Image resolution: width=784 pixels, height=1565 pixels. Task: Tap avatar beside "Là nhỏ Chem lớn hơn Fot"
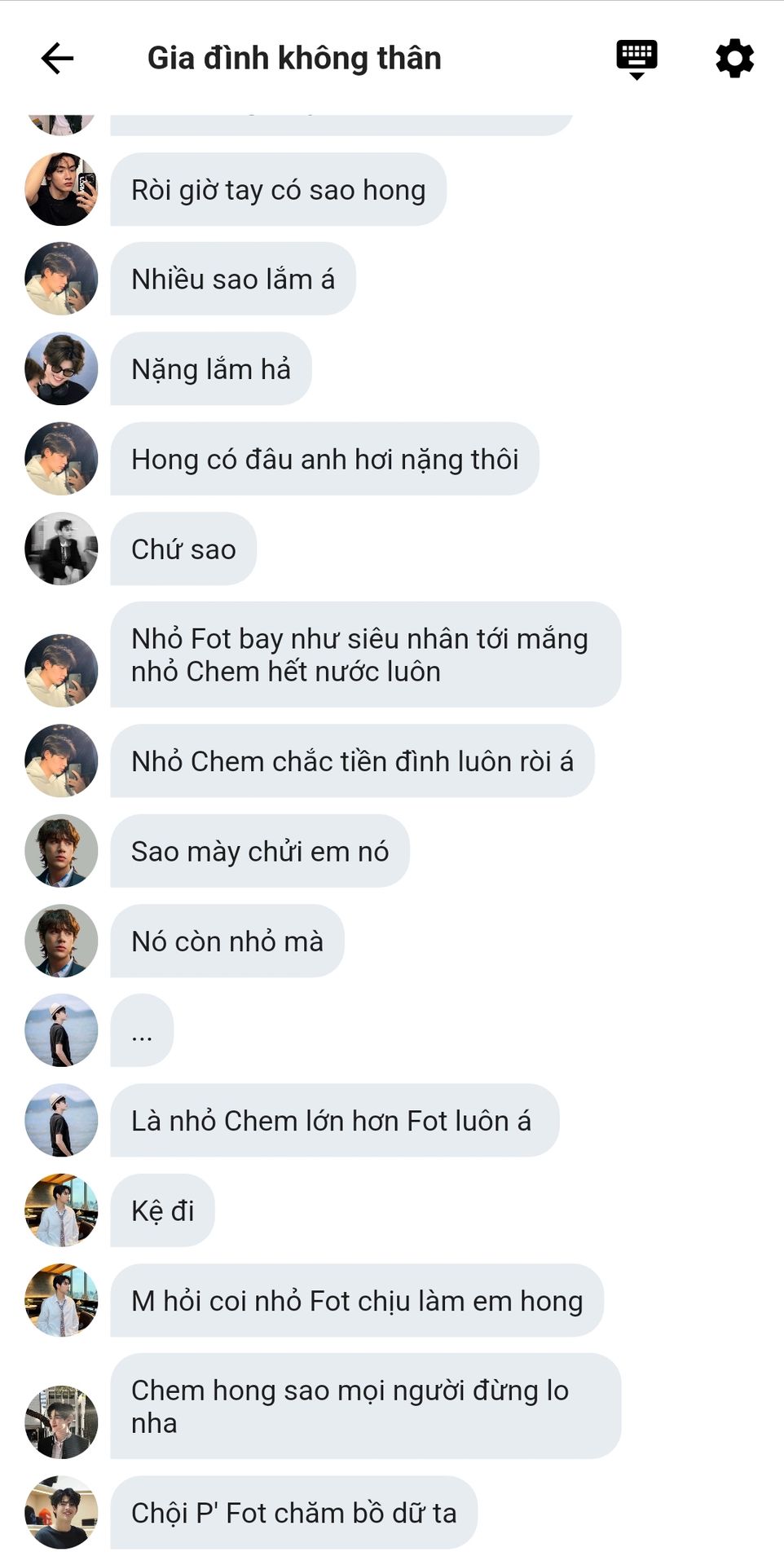pyautogui.click(x=61, y=1121)
